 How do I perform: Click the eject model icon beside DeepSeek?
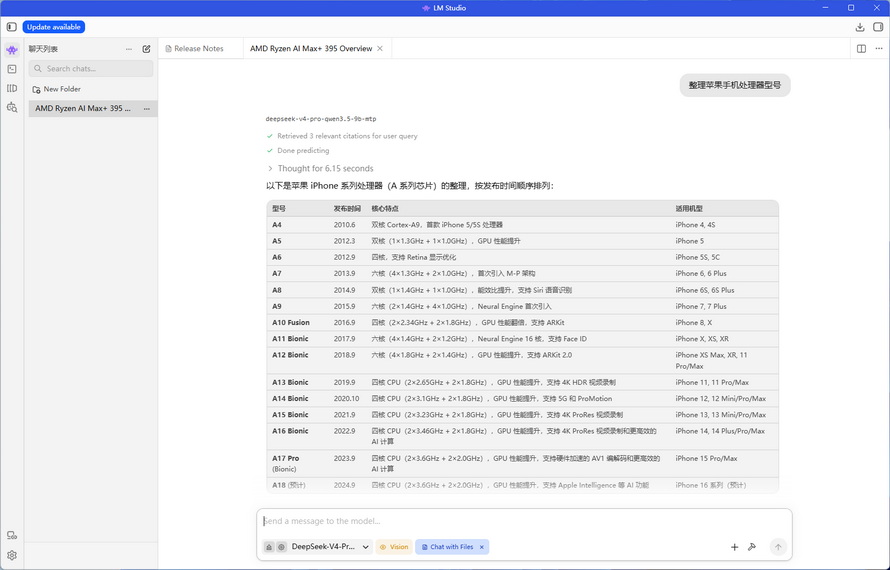(269, 547)
